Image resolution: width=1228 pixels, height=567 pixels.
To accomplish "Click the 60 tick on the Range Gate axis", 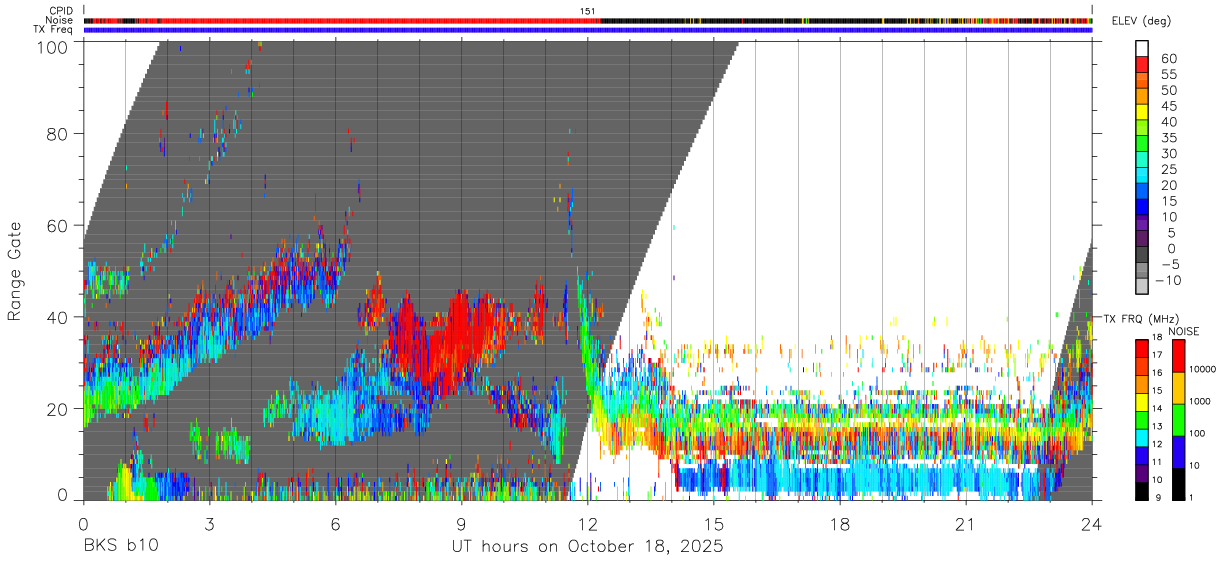I will pos(58,225).
